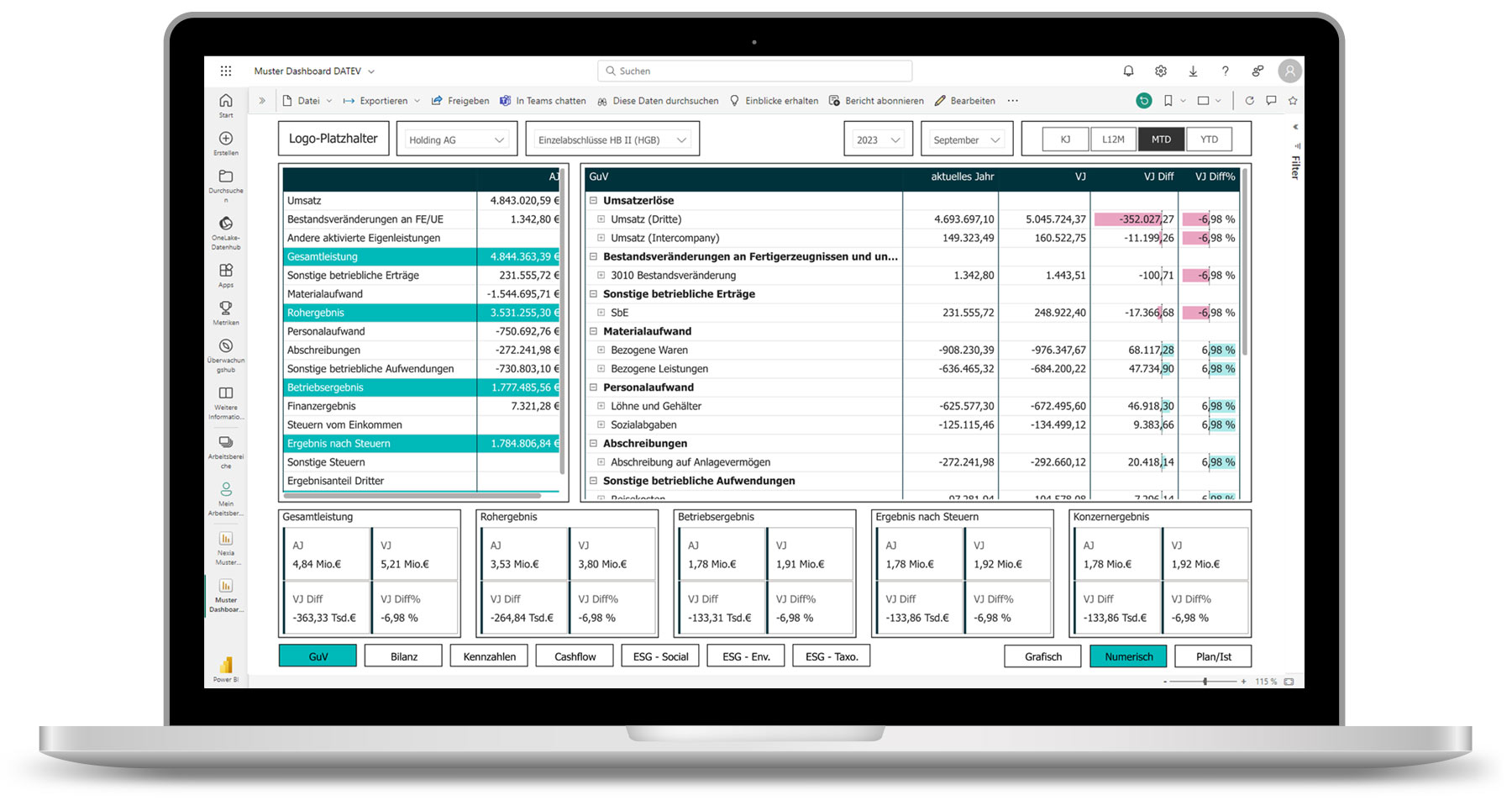Open the September month dropdown
1512x806 pixels.
point(965,139)
